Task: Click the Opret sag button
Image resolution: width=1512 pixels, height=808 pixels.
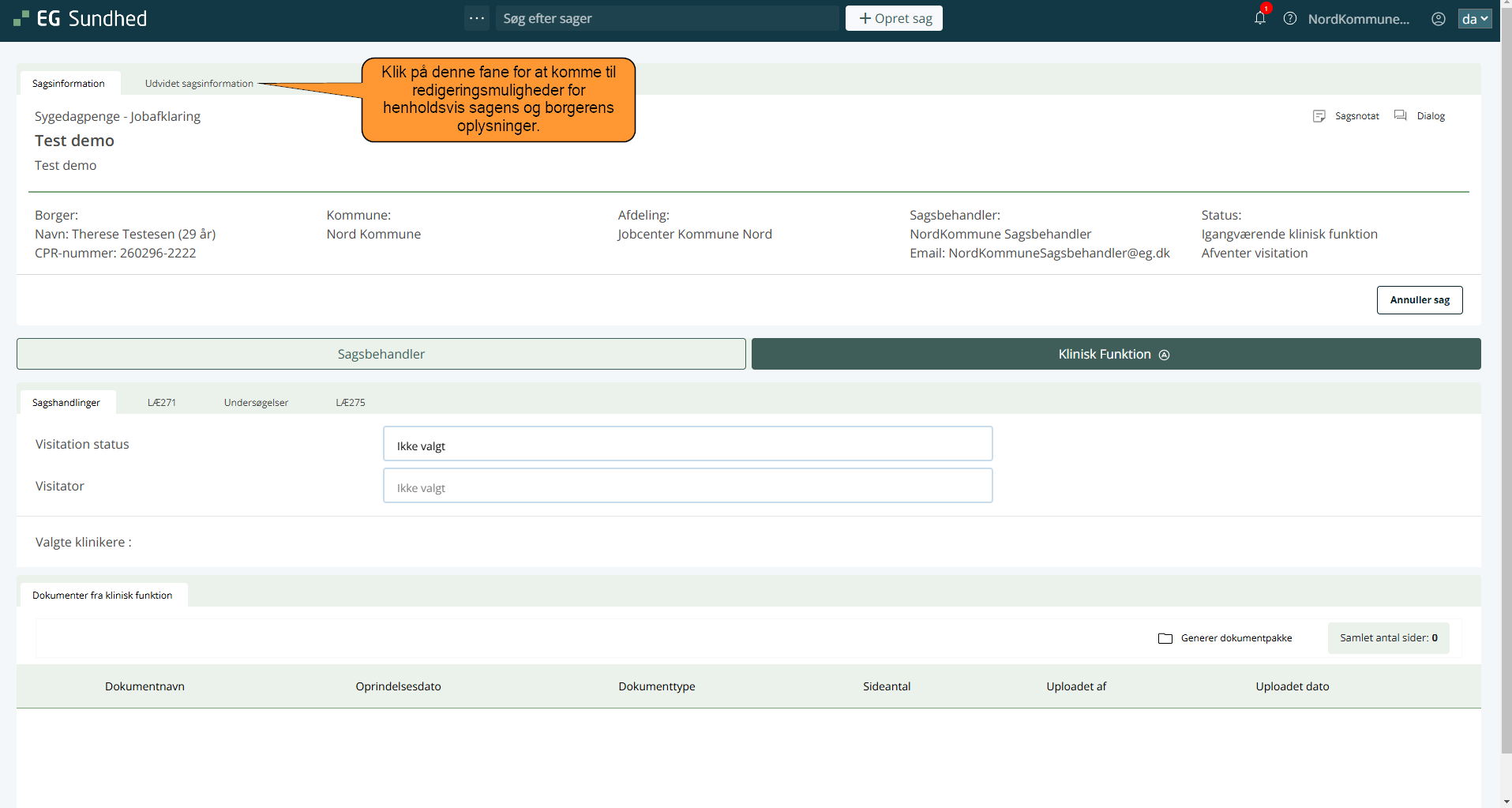Action: (894, 18)
